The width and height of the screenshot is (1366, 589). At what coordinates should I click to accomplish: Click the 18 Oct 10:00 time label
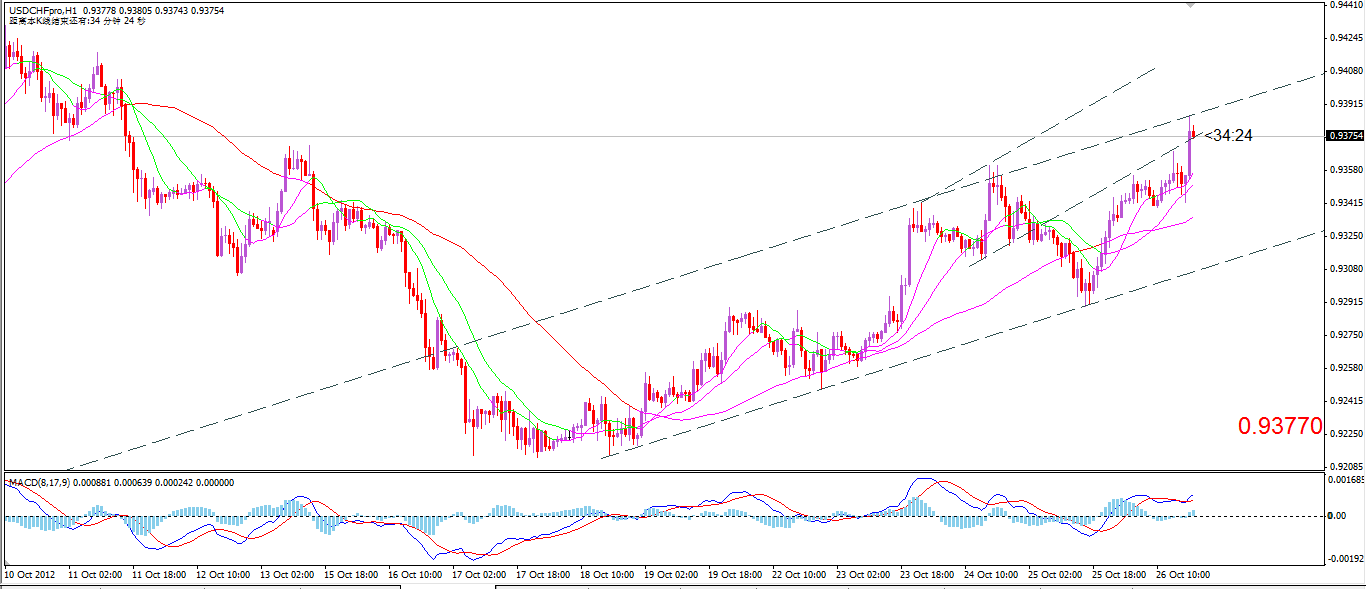point(607,575)
